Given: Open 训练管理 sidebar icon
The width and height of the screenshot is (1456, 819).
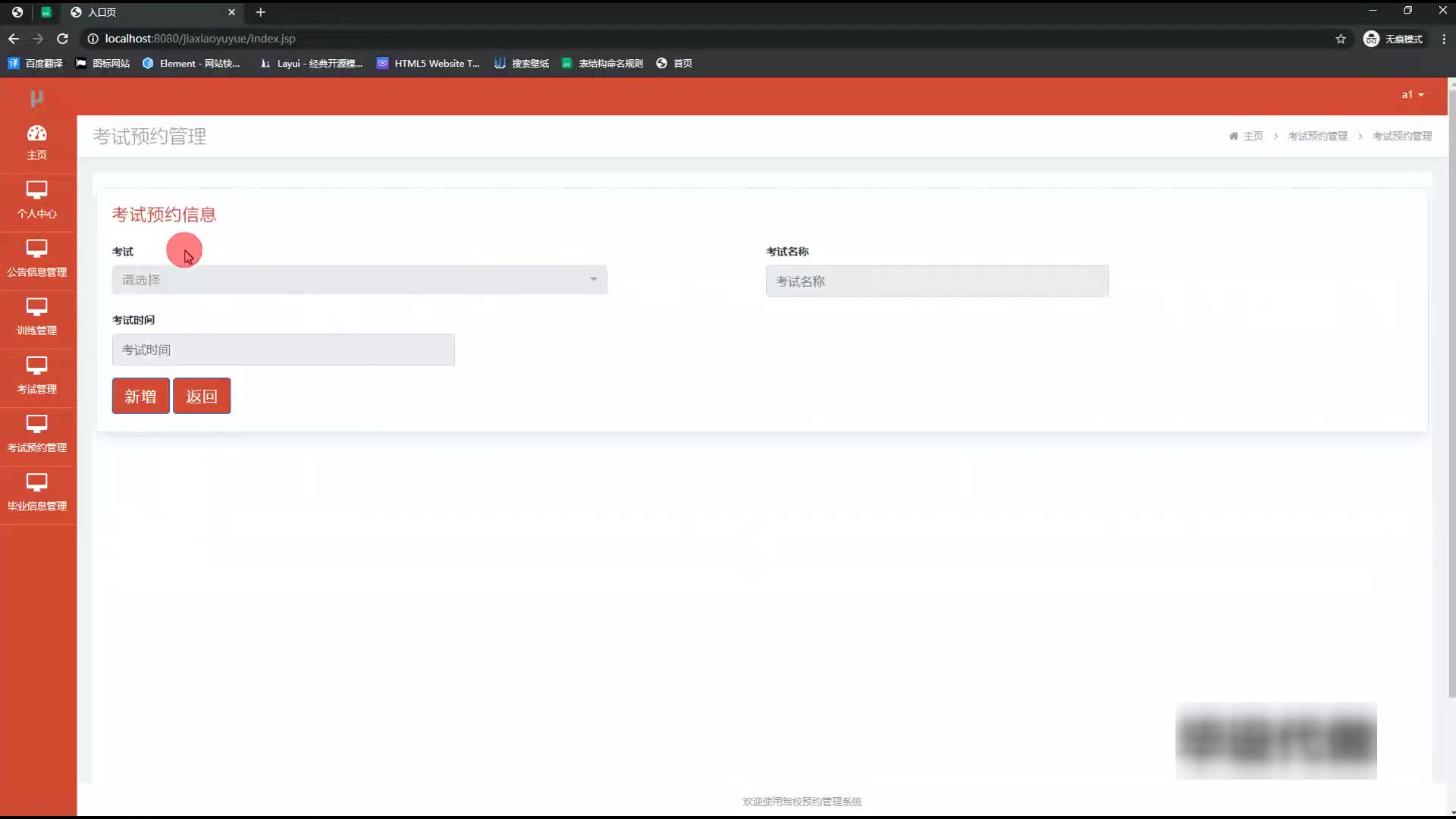Looking at the screenshot, I should pos(36,307).
